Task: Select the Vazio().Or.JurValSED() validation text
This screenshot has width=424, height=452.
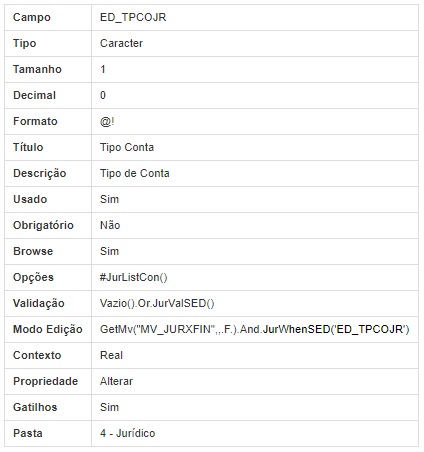Action: point(157,303)
